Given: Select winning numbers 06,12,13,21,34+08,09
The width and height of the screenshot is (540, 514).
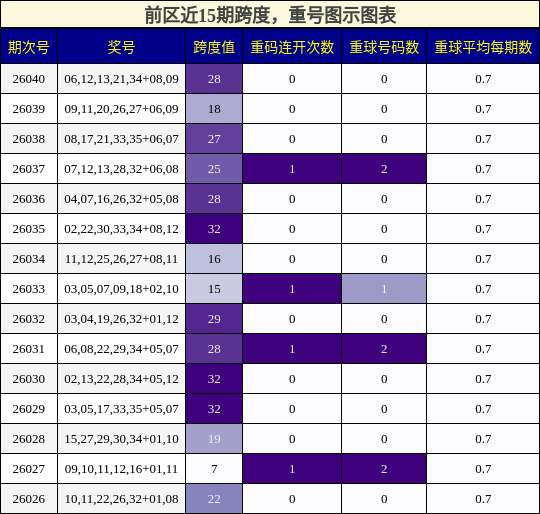Looking at the screenshot, I should [x=122, y=79].
